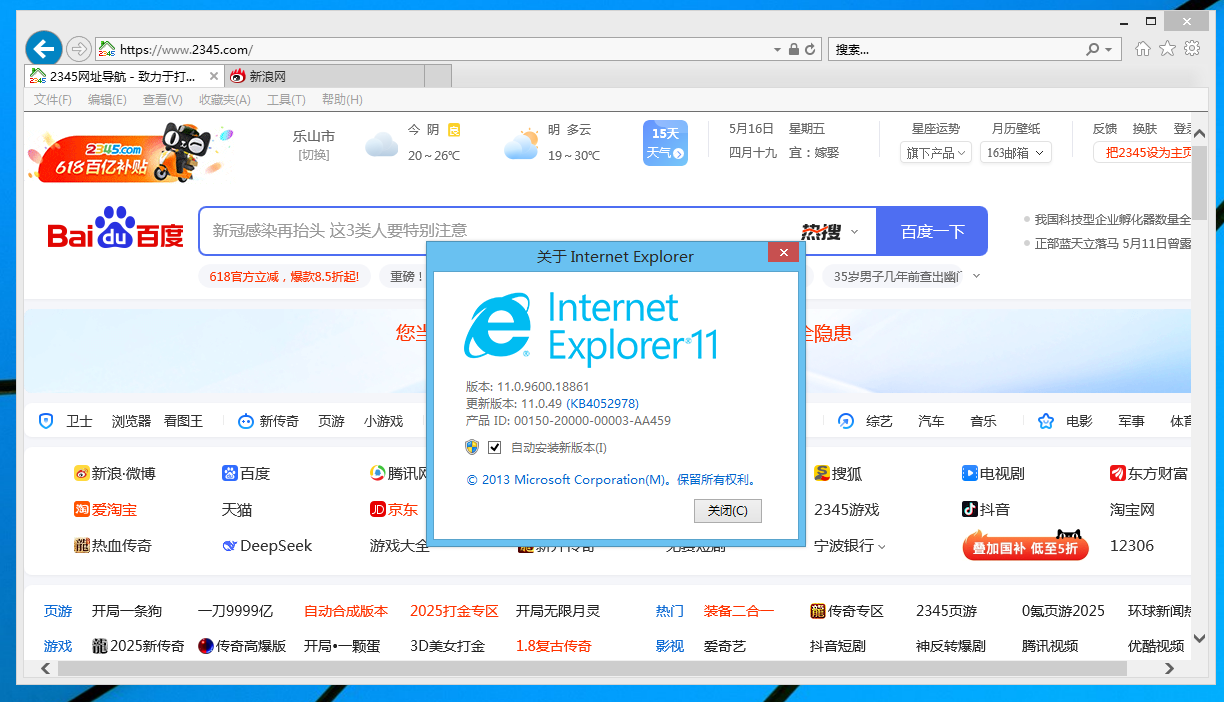This screenshot has width=1224, height=702.
Task: Open the Tools gear icon
Action: point(1192,48)
